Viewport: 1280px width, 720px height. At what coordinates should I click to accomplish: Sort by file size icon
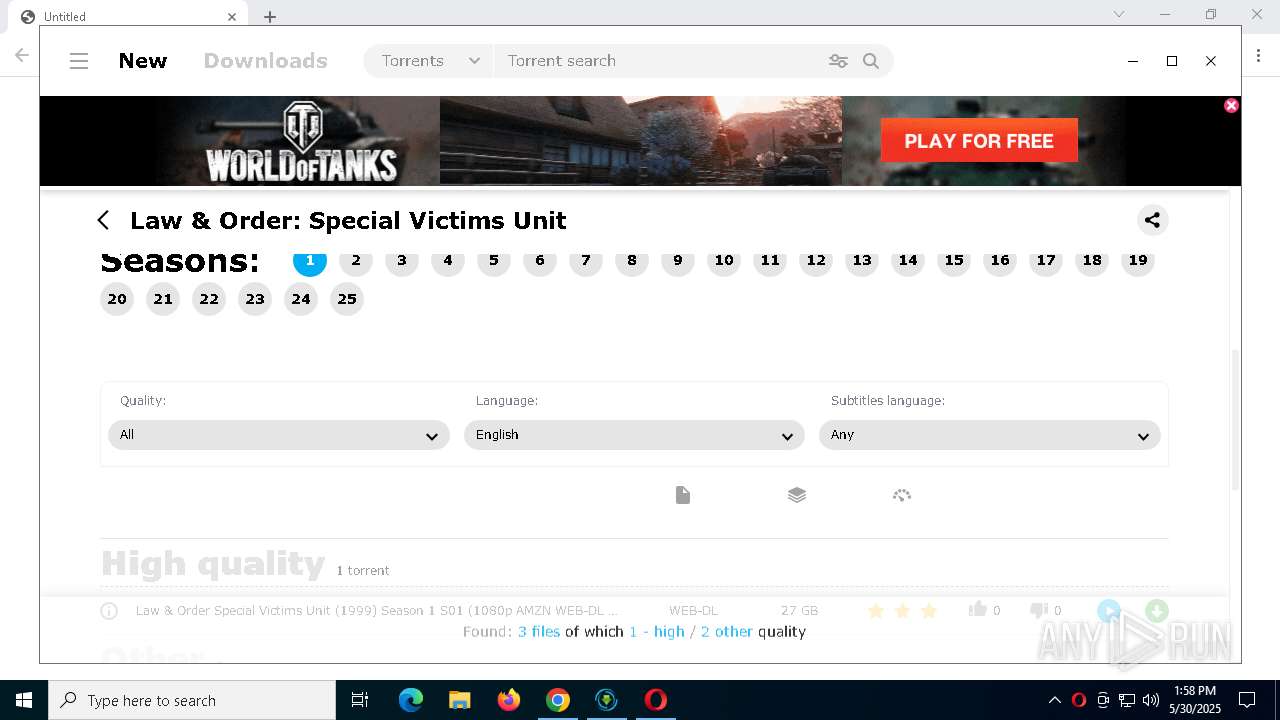(x=683, y=495)
